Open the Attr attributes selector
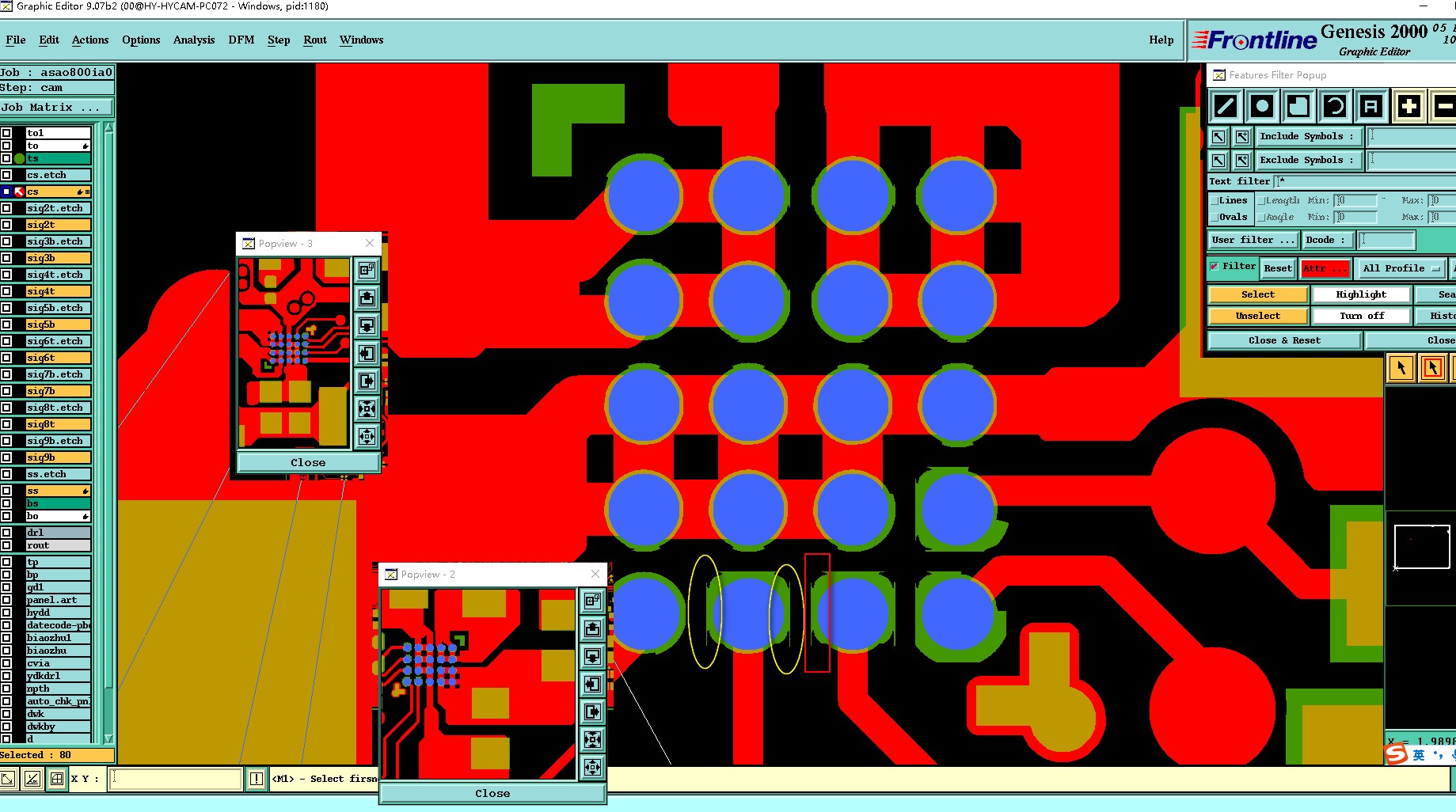The height and width of the screenshot is (812, 1456). coord(1325,268)
